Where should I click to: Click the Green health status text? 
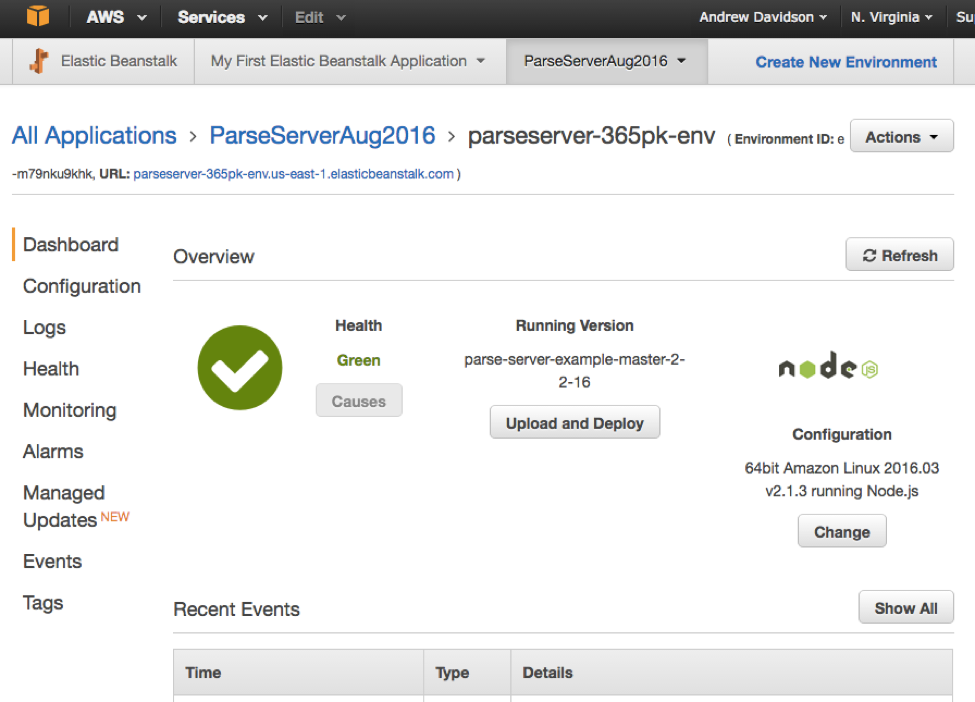[x=358, y=361]
